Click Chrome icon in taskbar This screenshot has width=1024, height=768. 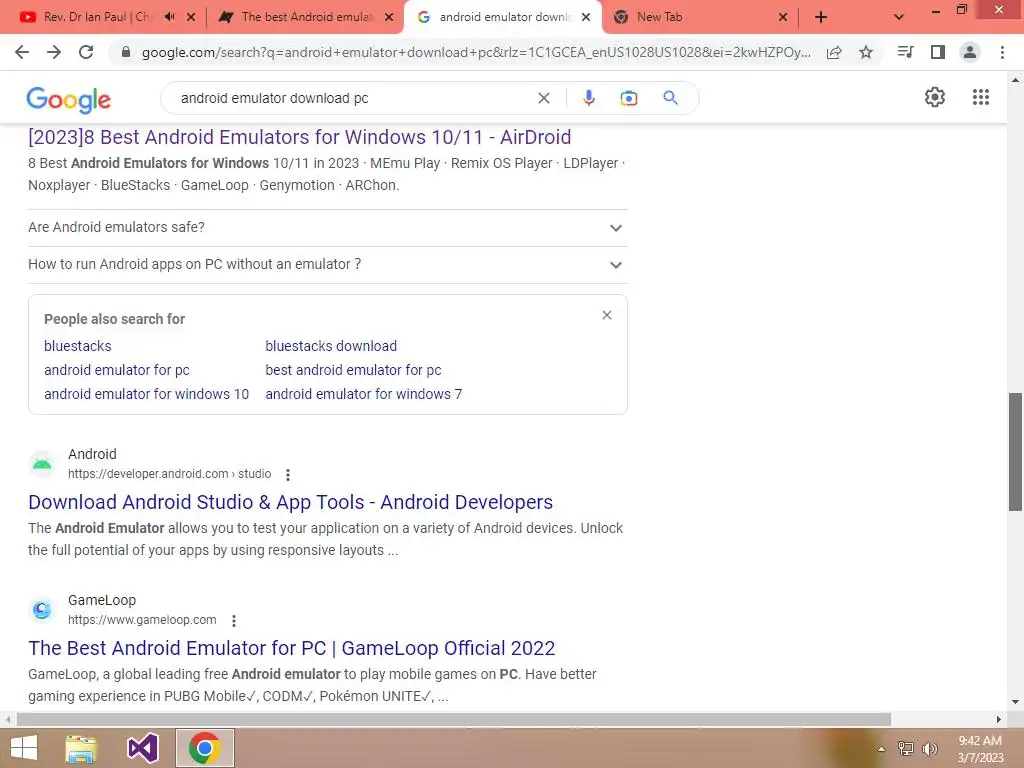point(204,748)
